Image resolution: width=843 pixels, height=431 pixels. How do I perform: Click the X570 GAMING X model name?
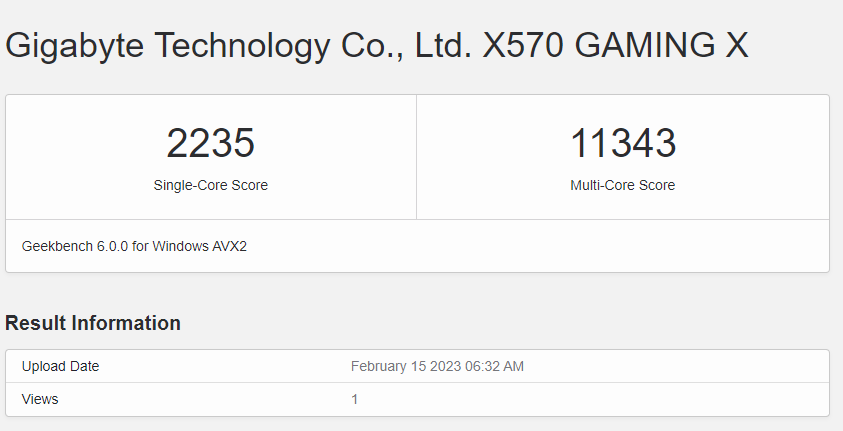(615, 47)
